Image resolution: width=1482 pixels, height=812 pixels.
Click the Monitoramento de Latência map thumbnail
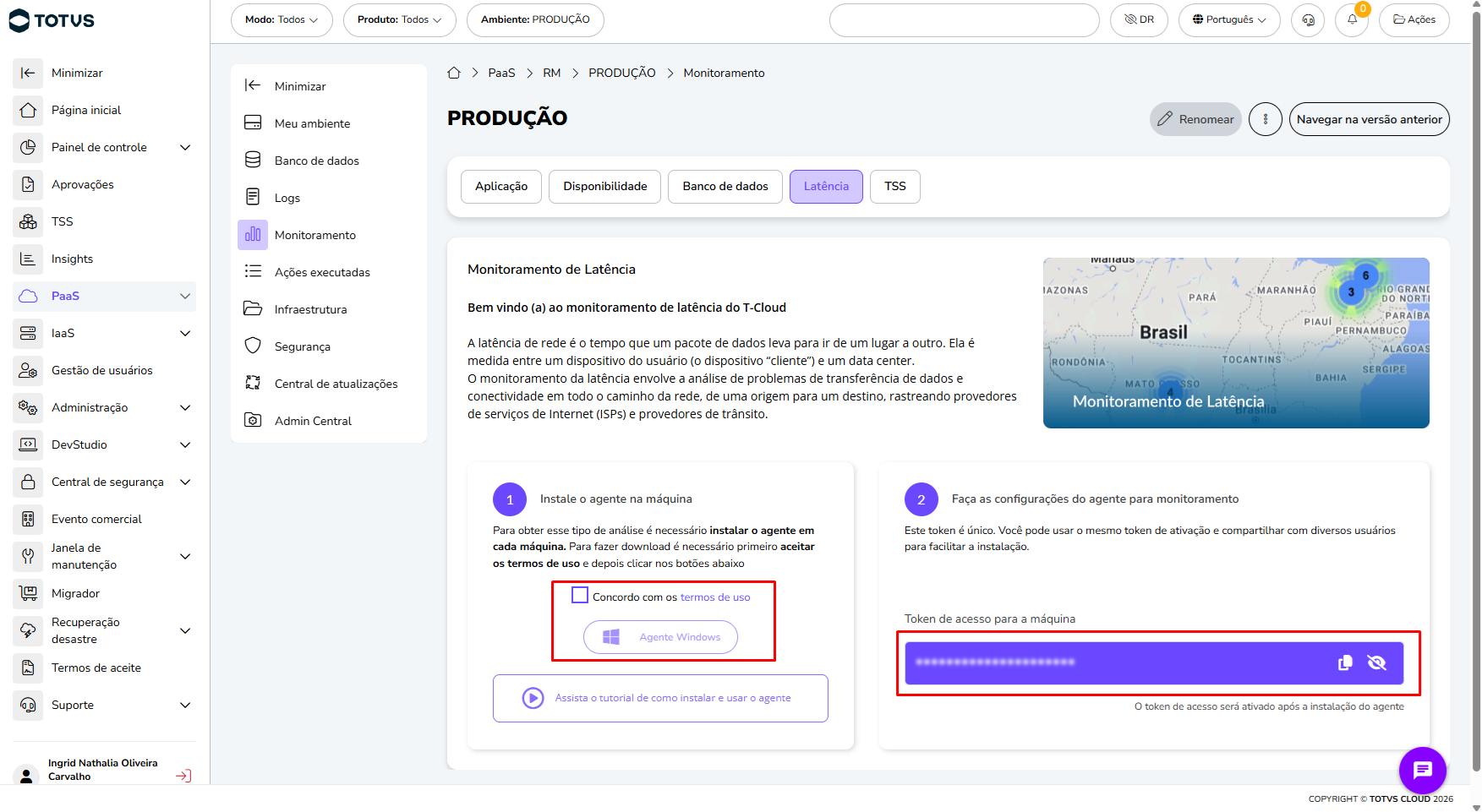1236,343
